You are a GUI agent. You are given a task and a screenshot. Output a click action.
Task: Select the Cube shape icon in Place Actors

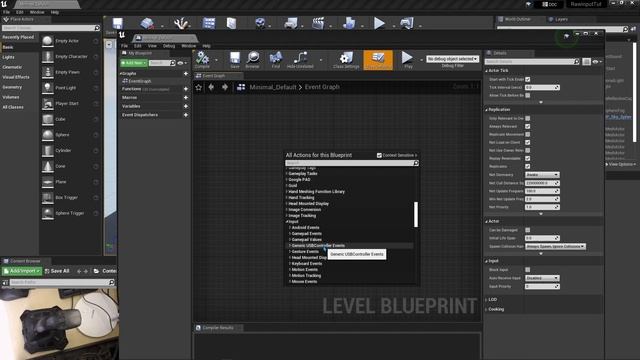[x=48, y=119]
